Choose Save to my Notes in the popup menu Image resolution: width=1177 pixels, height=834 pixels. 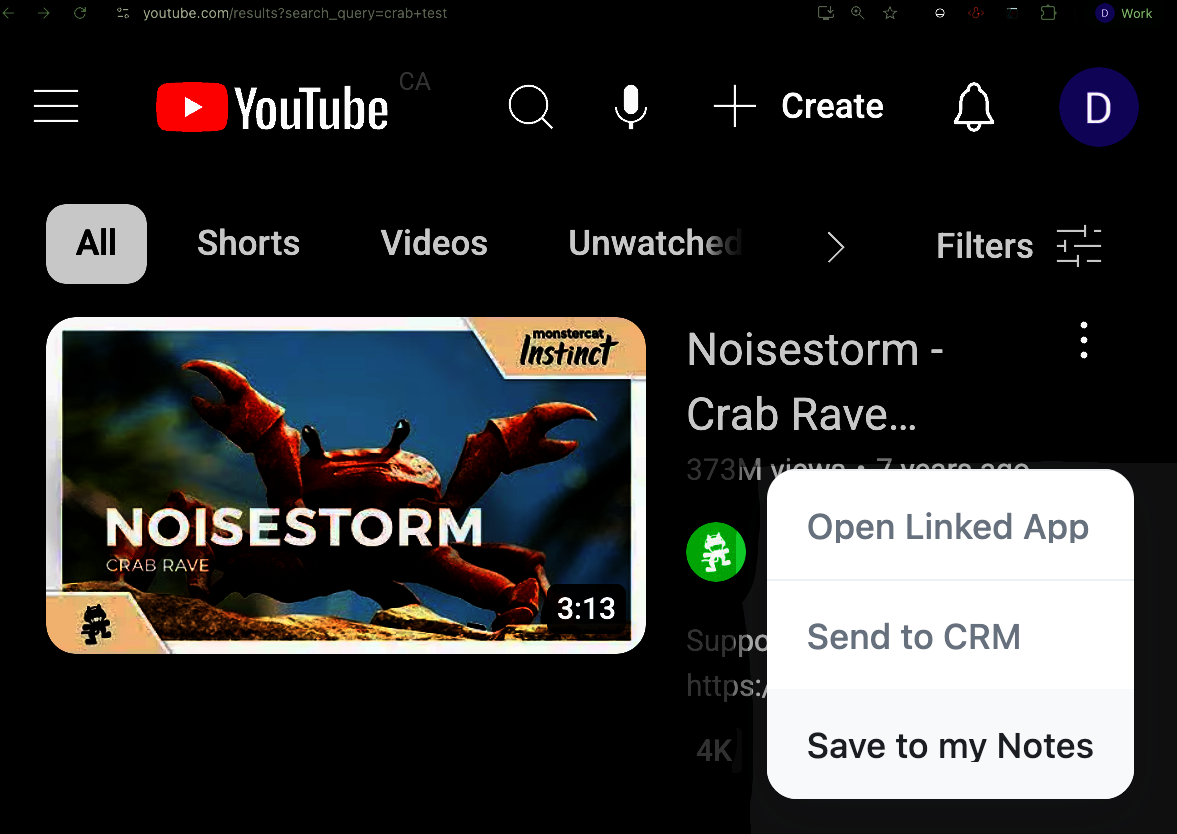[950, 745]
